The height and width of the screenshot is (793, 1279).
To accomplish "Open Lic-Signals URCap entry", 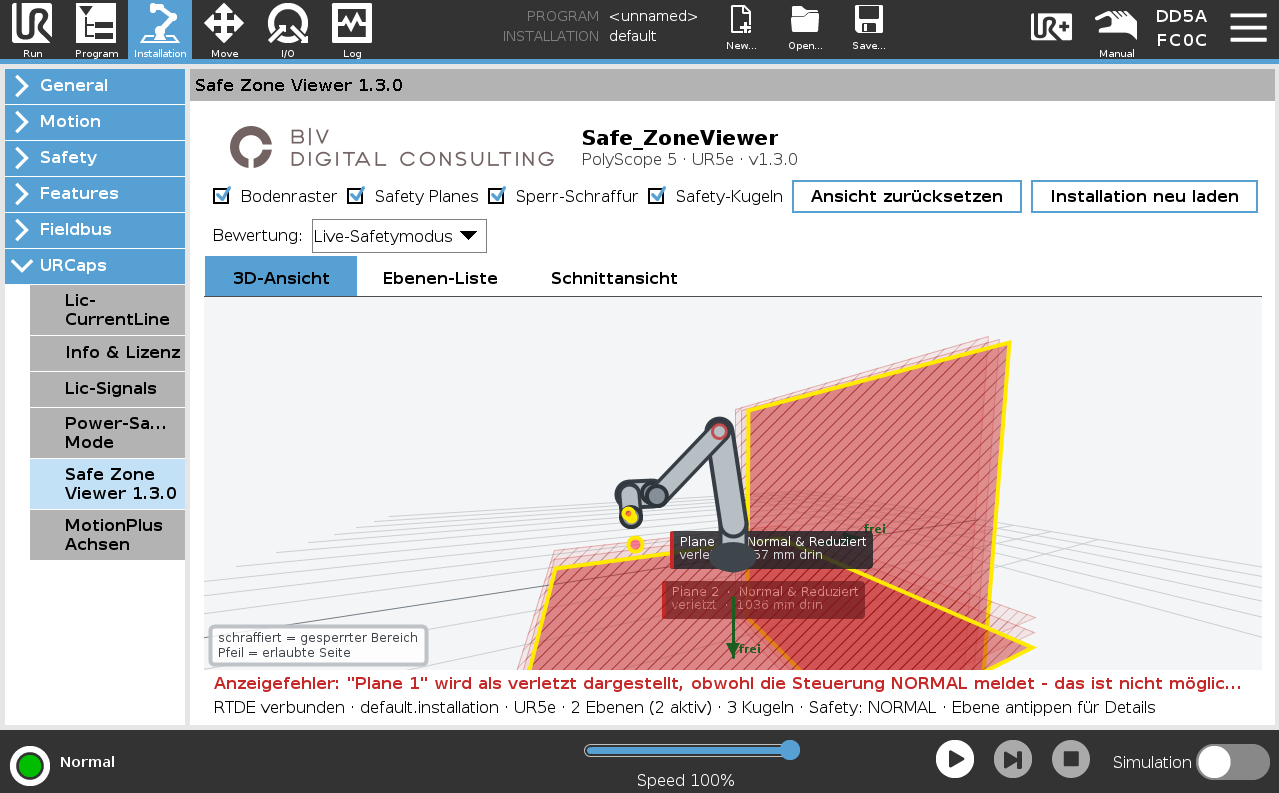I will 107,389.
